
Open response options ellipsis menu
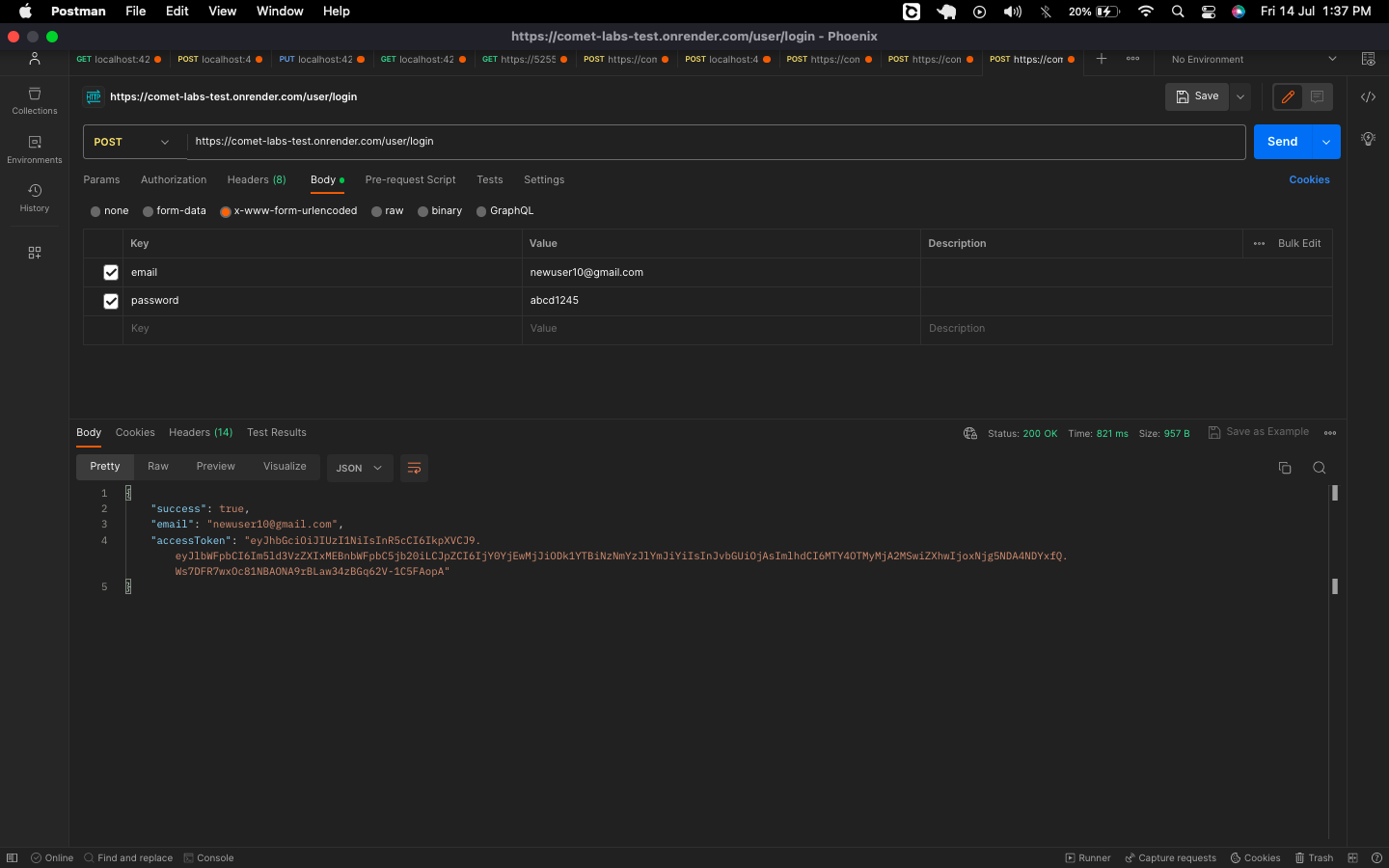[1330, 433]
